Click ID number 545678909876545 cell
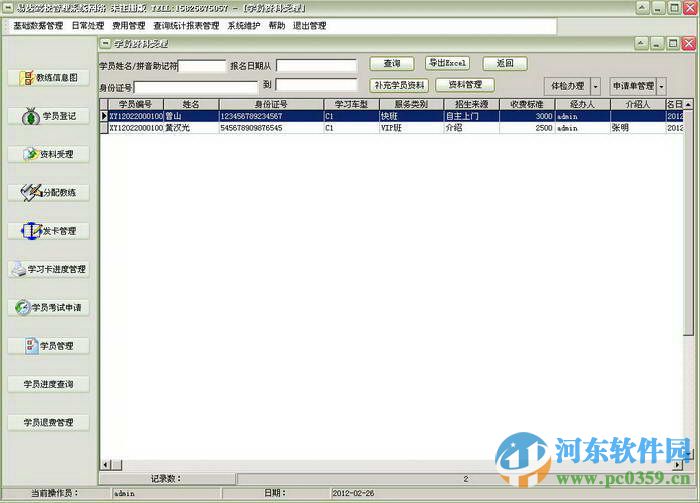The image size is (700, 503). tap(271, 128)
